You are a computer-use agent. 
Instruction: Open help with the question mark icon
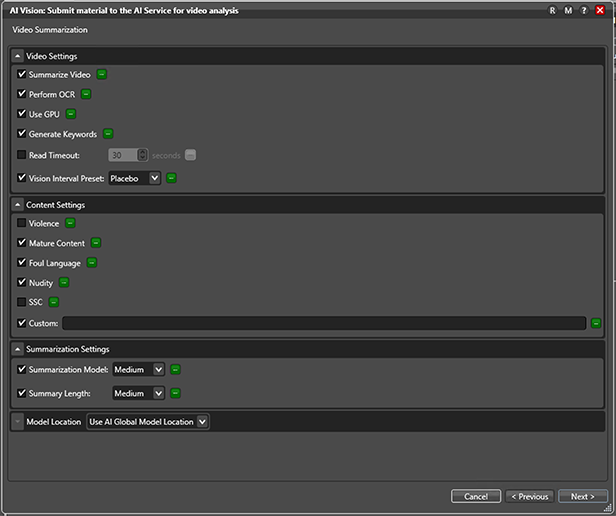point(584,11)
